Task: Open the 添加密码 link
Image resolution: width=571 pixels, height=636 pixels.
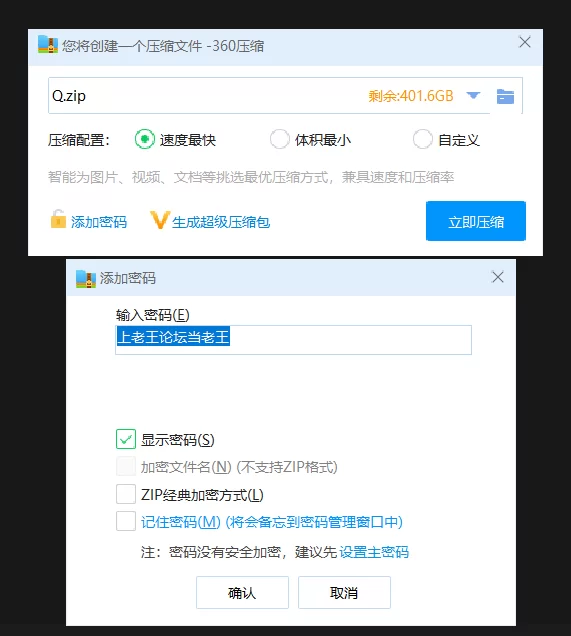Action: coord(99,222)
